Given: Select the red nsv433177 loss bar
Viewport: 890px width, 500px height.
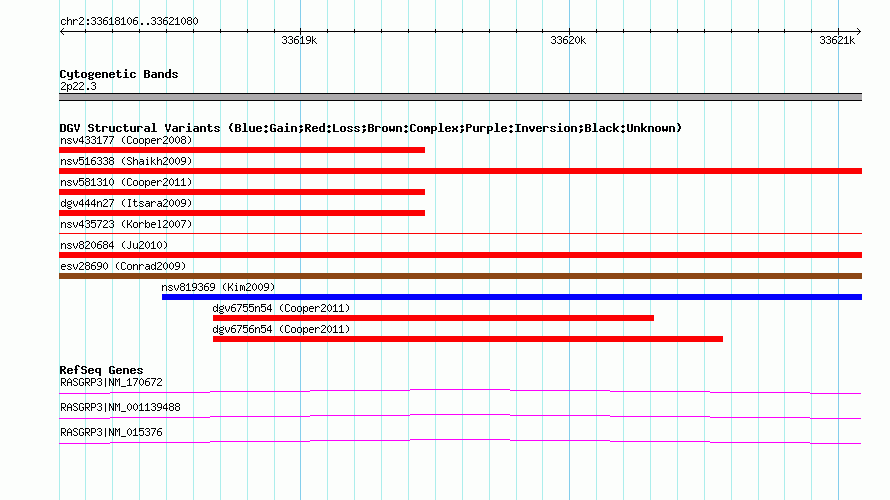Looking at the screenshot, I should [242, 150].
